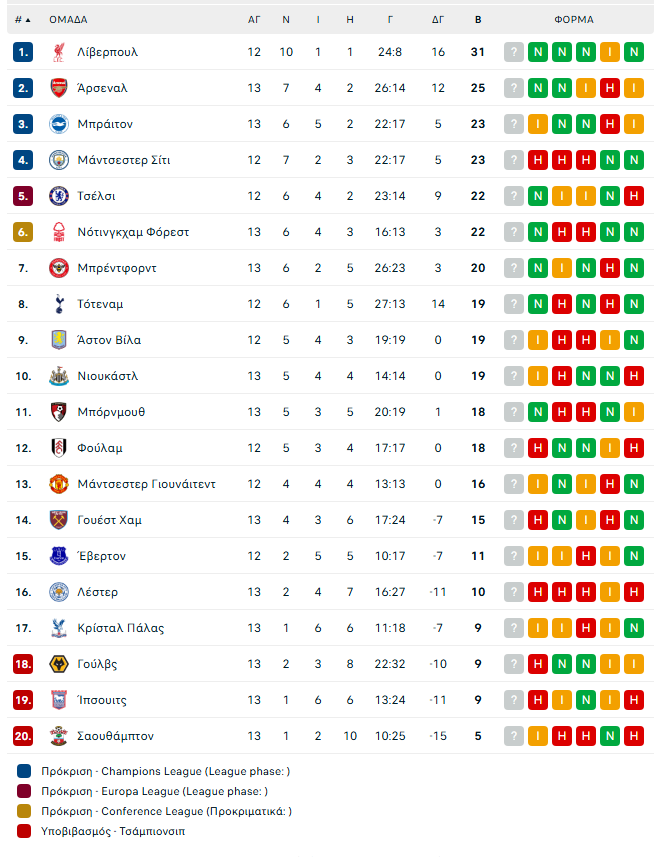Sort standings by points column Β
655x857 pixels.
tap(478, 19)
